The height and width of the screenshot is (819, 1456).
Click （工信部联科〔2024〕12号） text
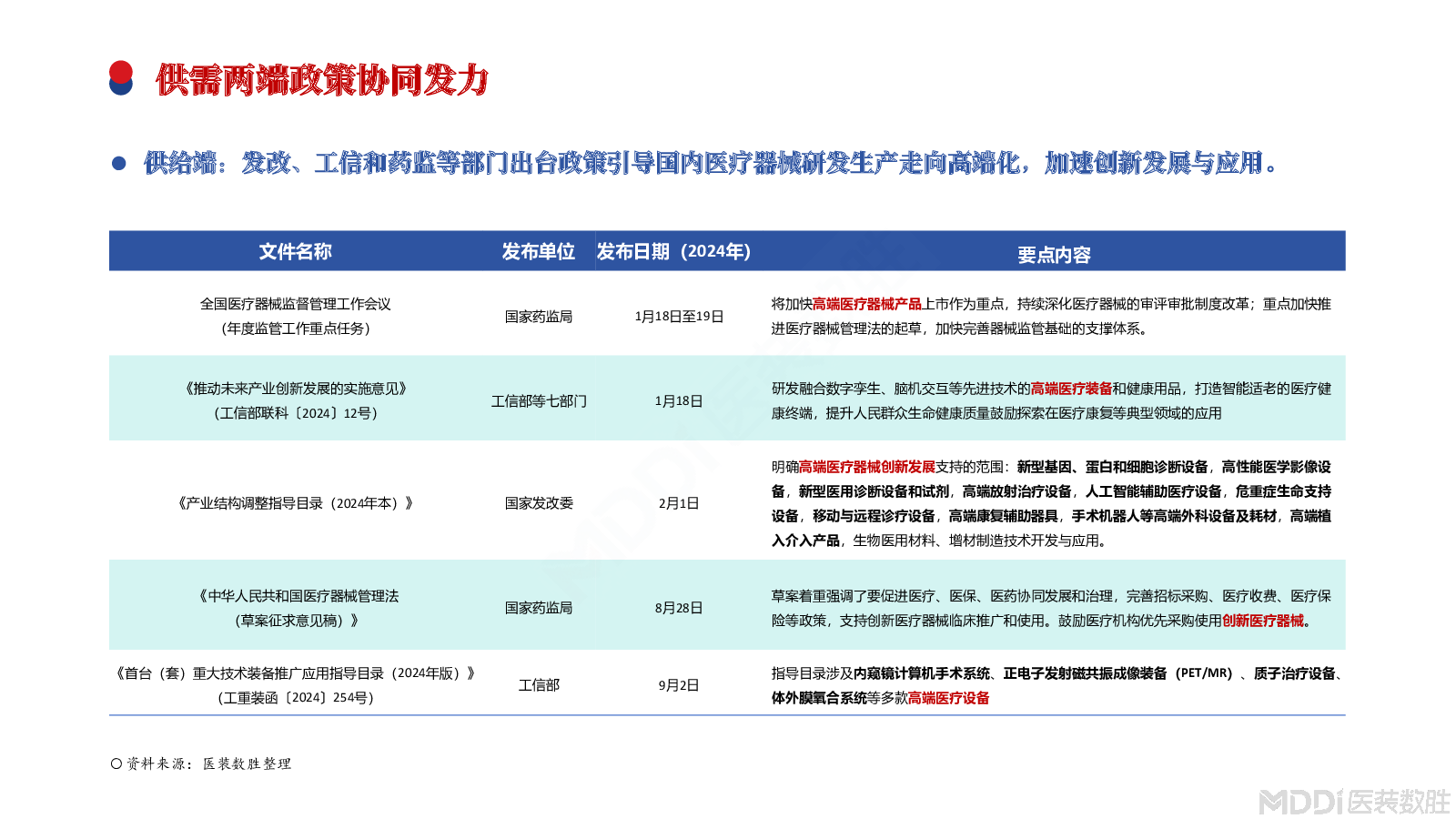point(296,413)
